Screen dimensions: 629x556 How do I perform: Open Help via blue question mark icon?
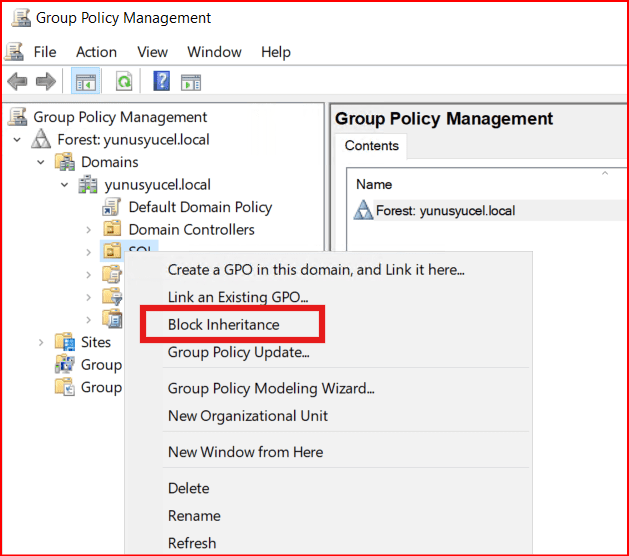coord(161,82)
